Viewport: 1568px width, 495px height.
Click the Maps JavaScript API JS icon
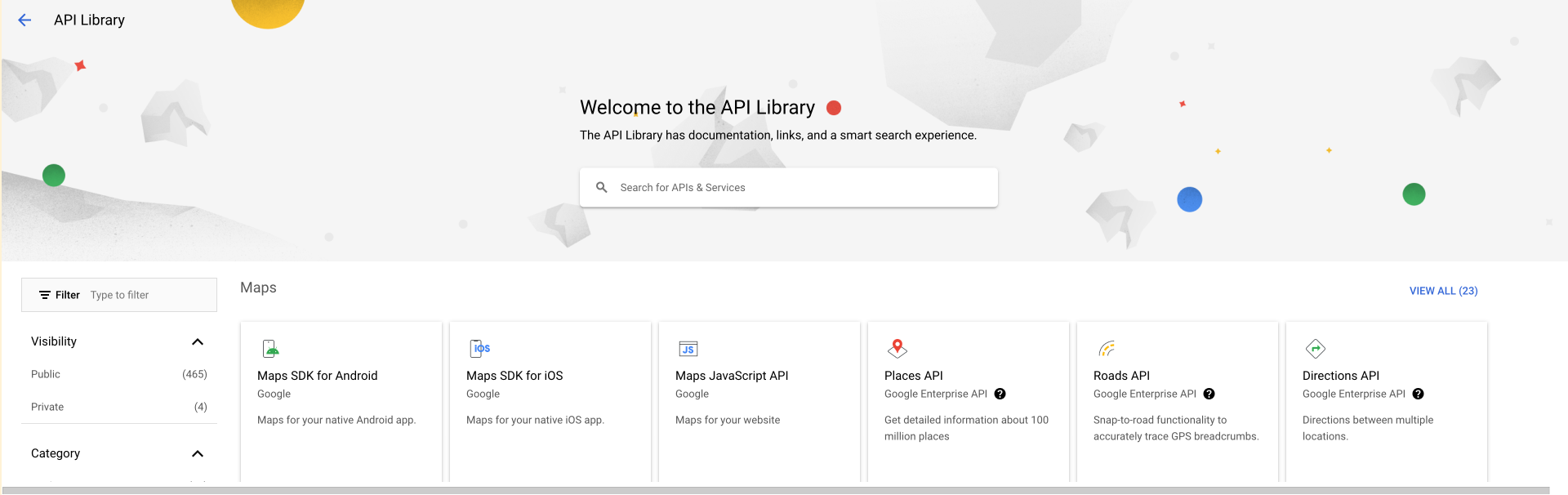tap(688, 349)
